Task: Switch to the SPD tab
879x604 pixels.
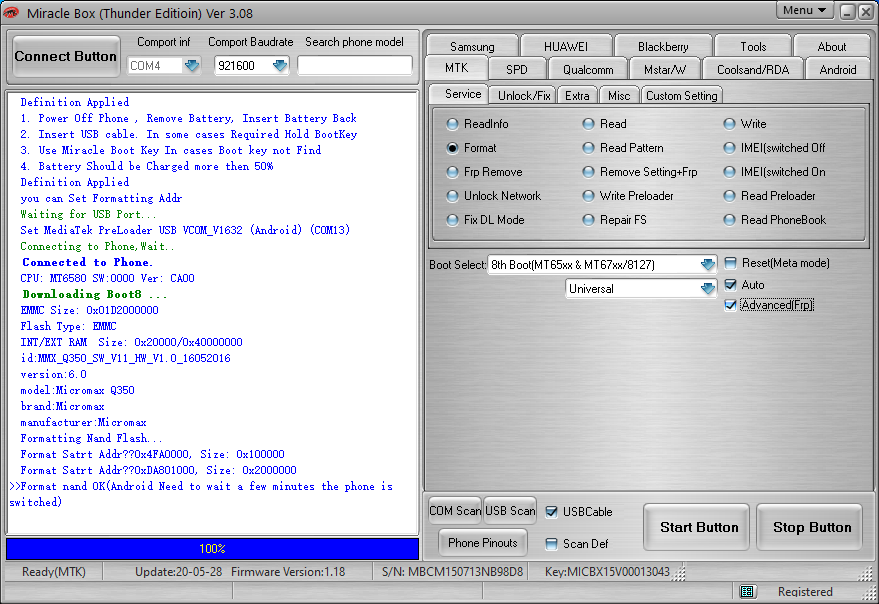Action: 516,70
